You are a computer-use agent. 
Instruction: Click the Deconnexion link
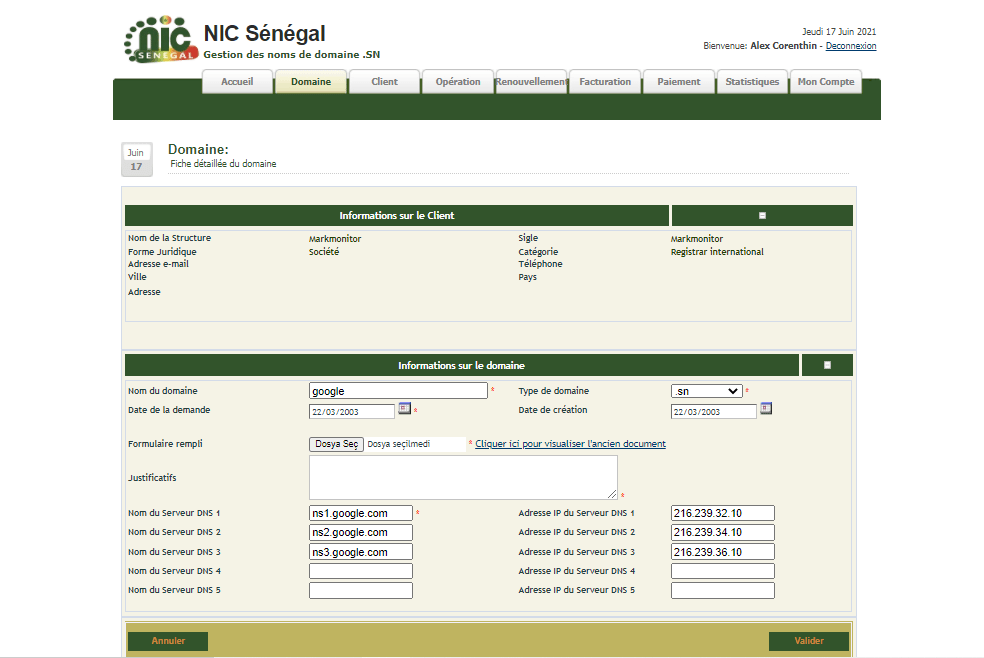pyautogui.click(x=850, y=46)
